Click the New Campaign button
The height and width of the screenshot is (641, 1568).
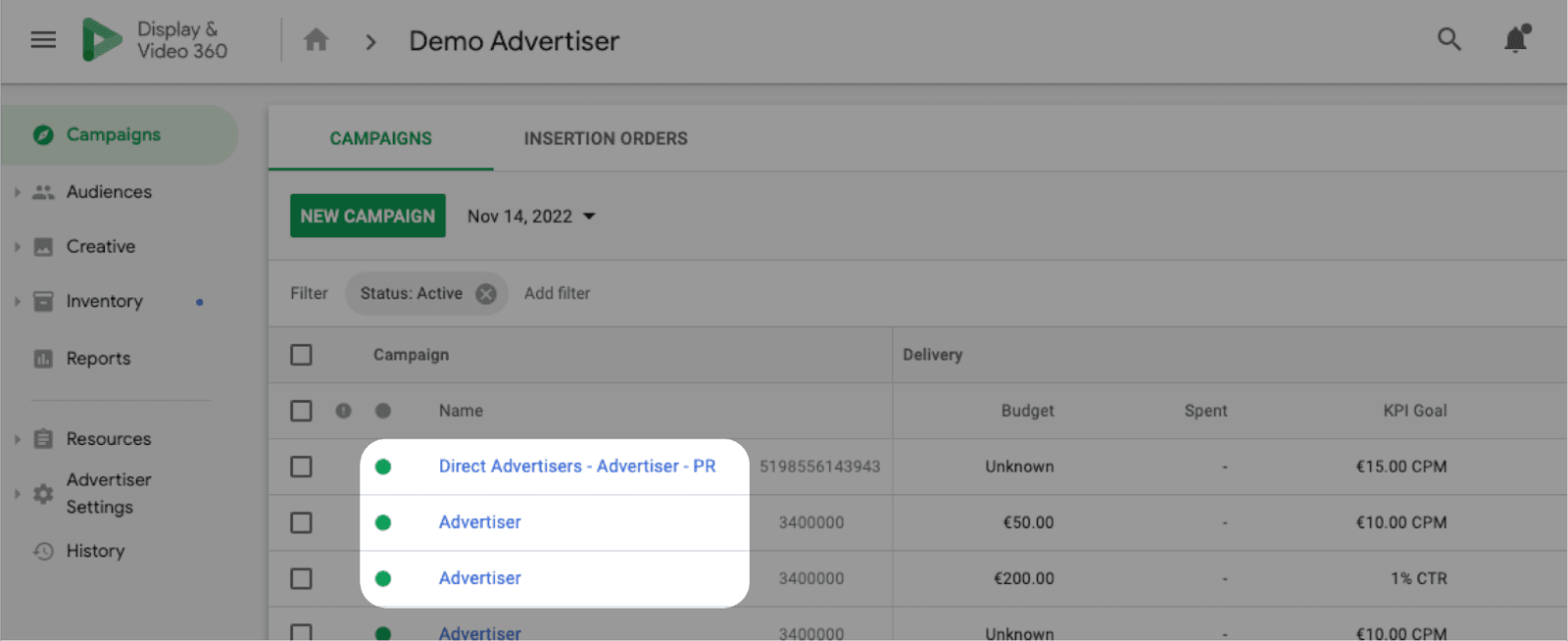pos(367,216)
